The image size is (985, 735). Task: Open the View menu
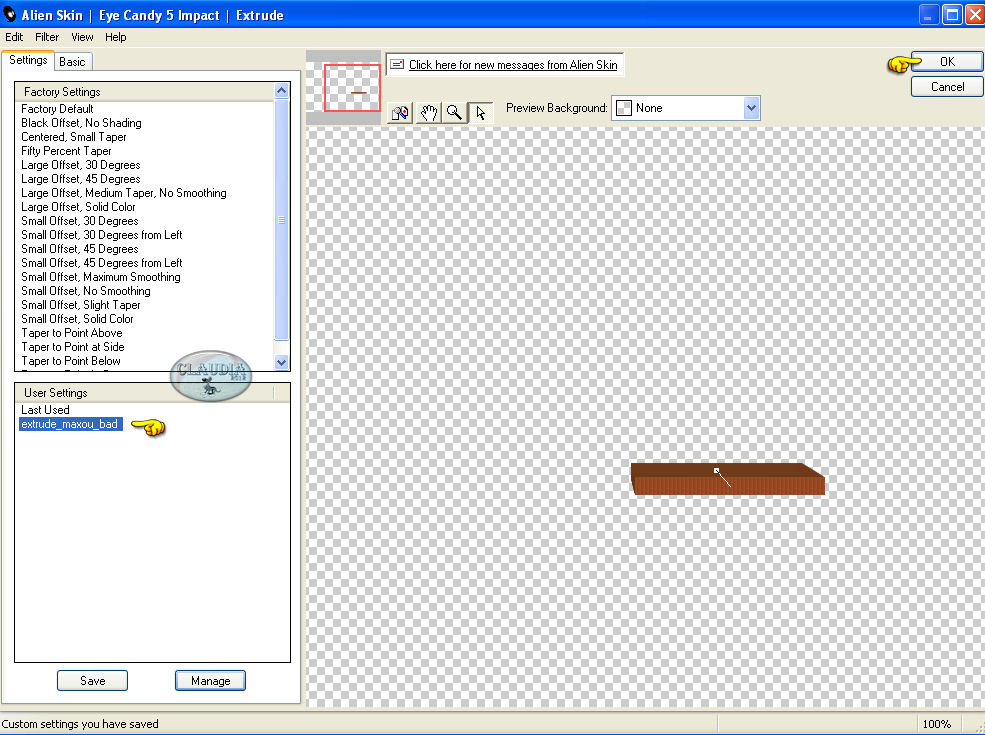point(82,37)
